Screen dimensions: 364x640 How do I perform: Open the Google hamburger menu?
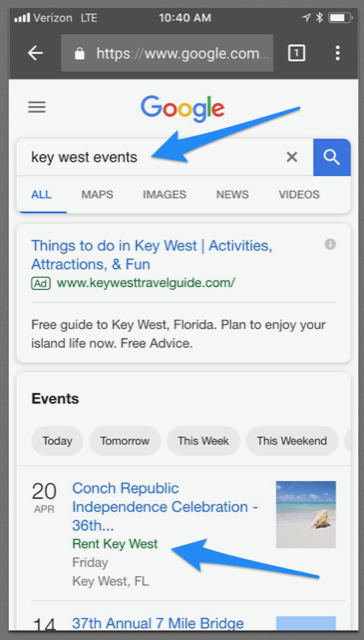coord(37,107)
